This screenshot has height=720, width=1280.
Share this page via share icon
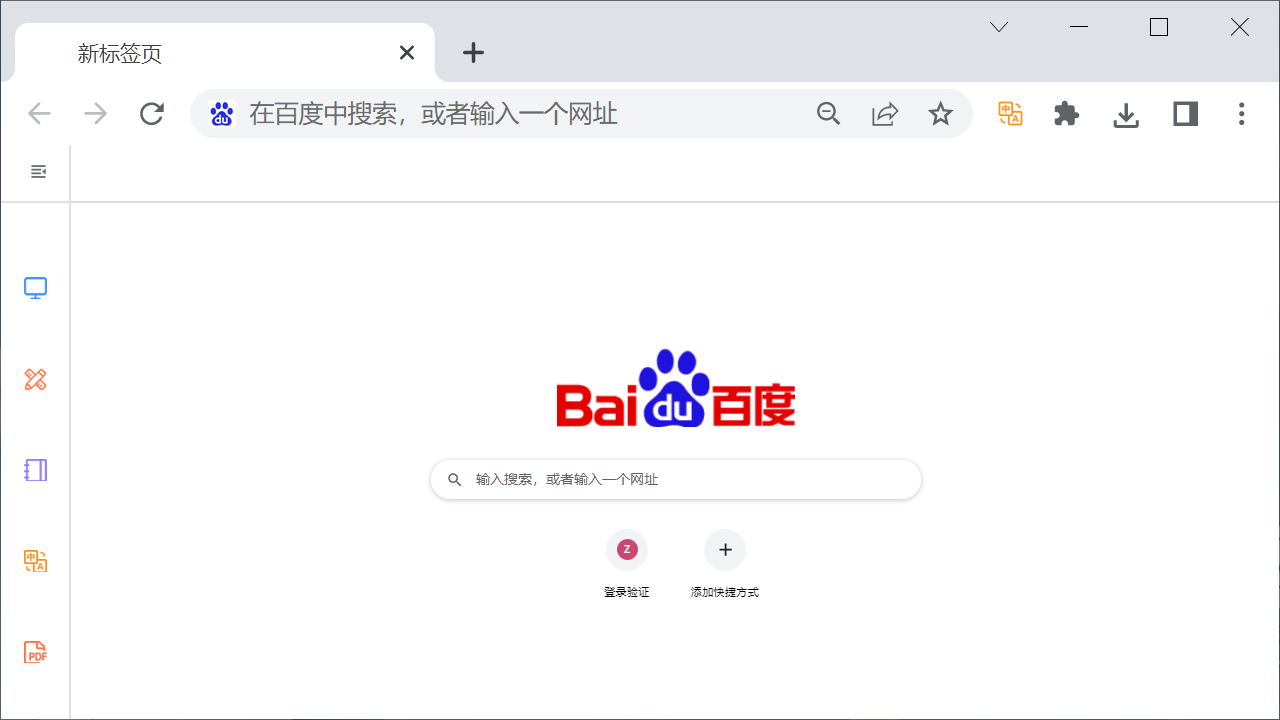coord(885,114)
